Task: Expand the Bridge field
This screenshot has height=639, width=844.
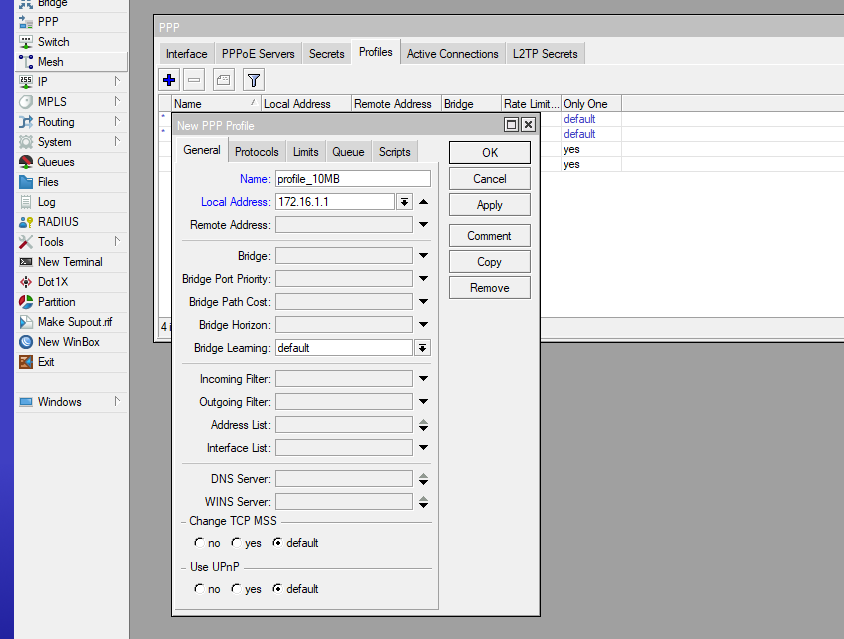Action: pyautogui.click(x=424, y=256)
